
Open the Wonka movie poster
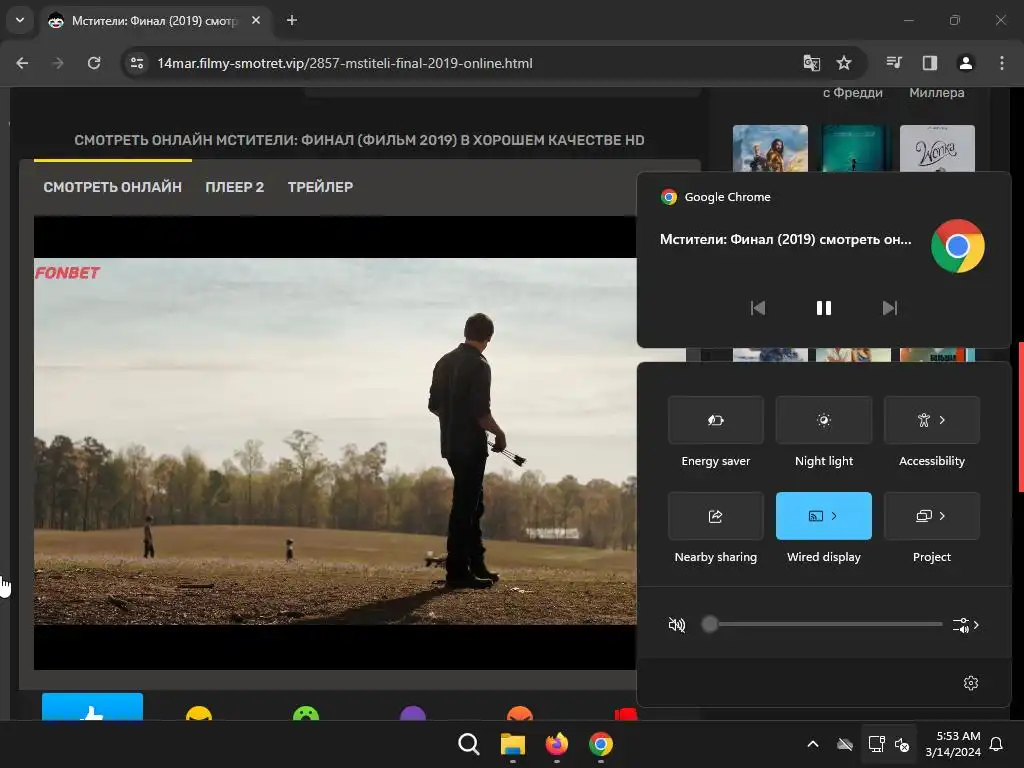937,149
